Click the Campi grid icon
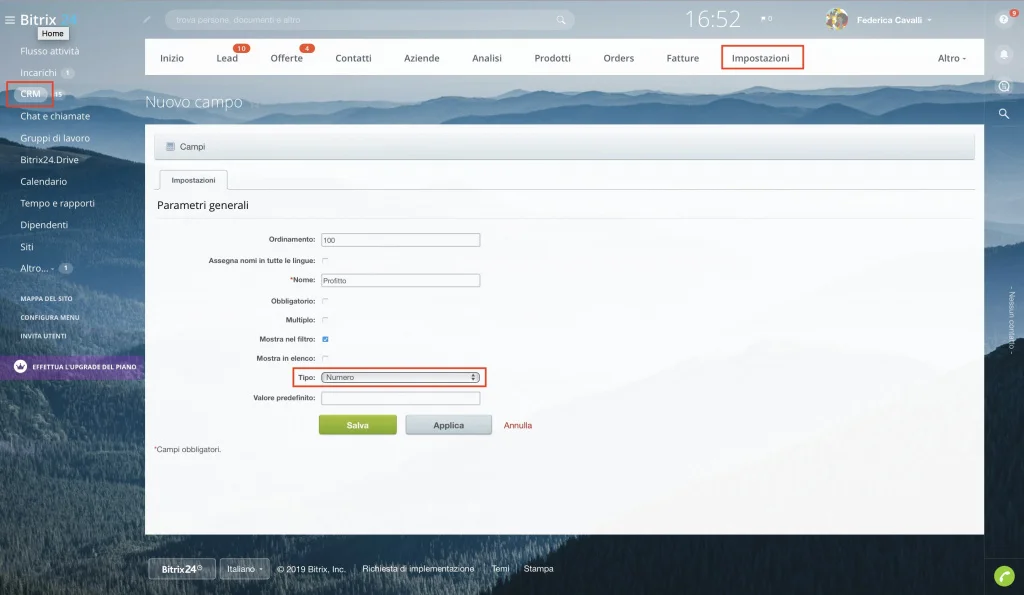Viewport: 1024px width, 595px height. click(170, 147)
